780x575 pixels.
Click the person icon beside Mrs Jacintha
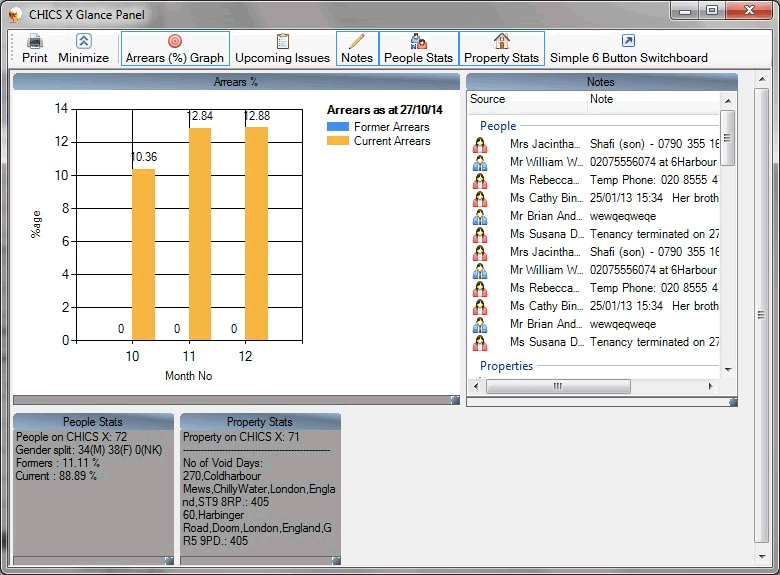click(x=480, y=144)
